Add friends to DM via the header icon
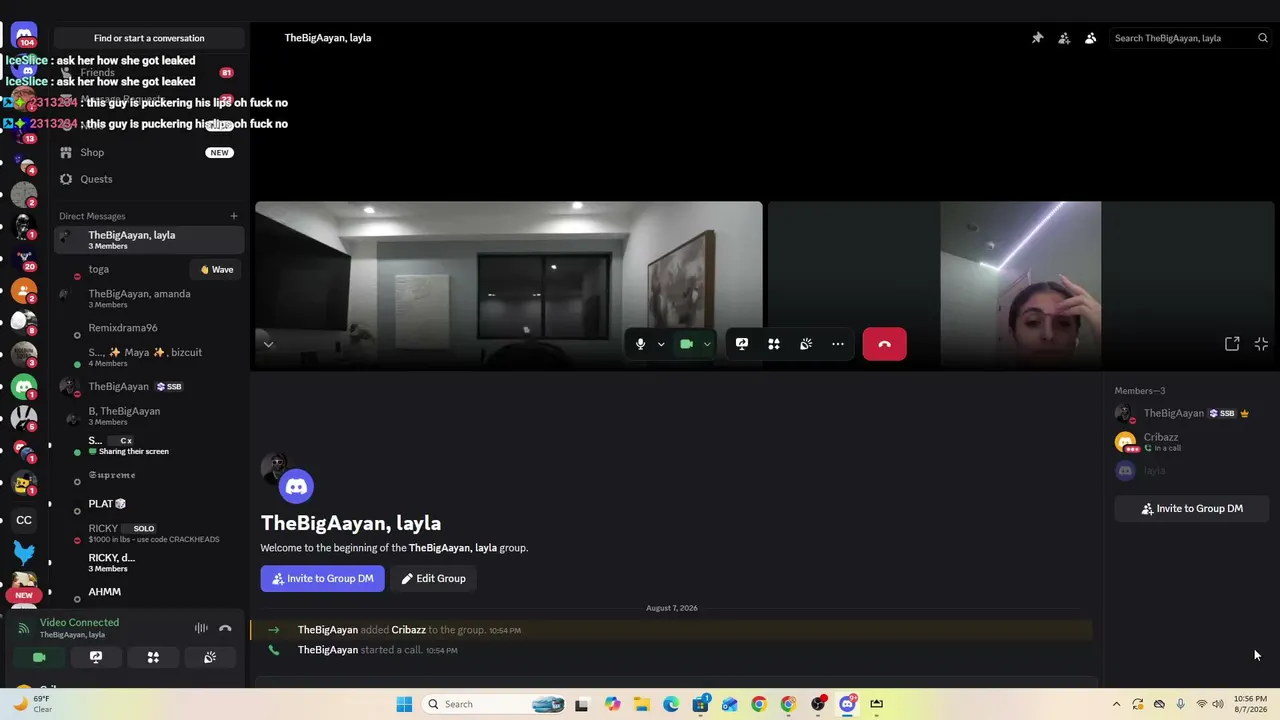The height and width of the screenshot is (720, 1280). click(x=1064, y=38)
